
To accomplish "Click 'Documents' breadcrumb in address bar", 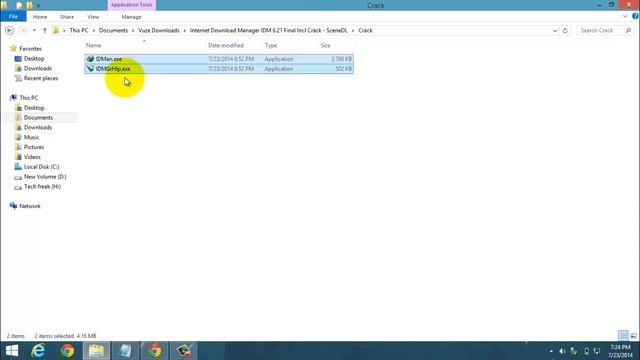I will 113,31.
